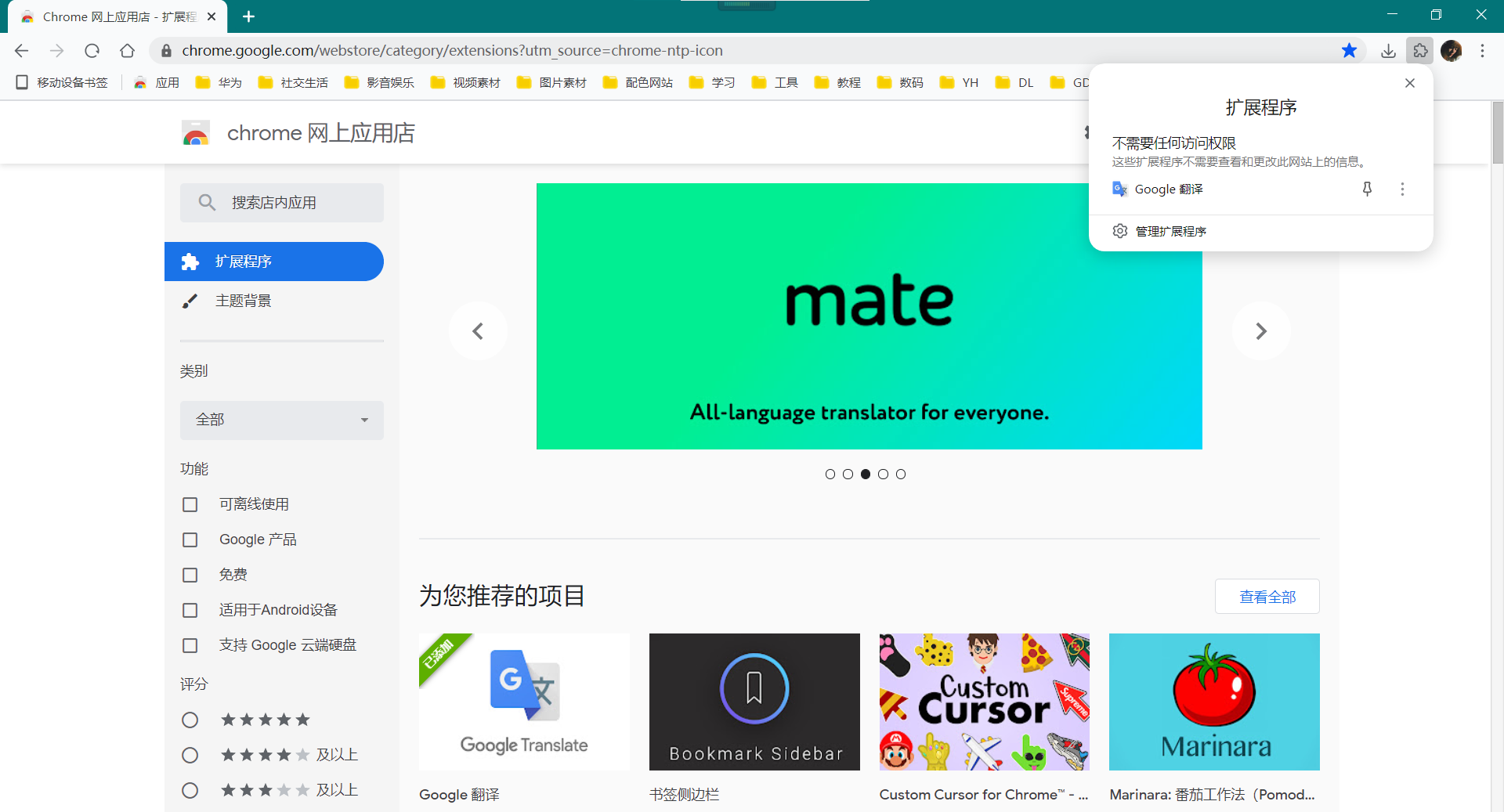Toggle the extensions puzzle icon
This screenshot has height=812, width=1504.
pos(1419,51)
